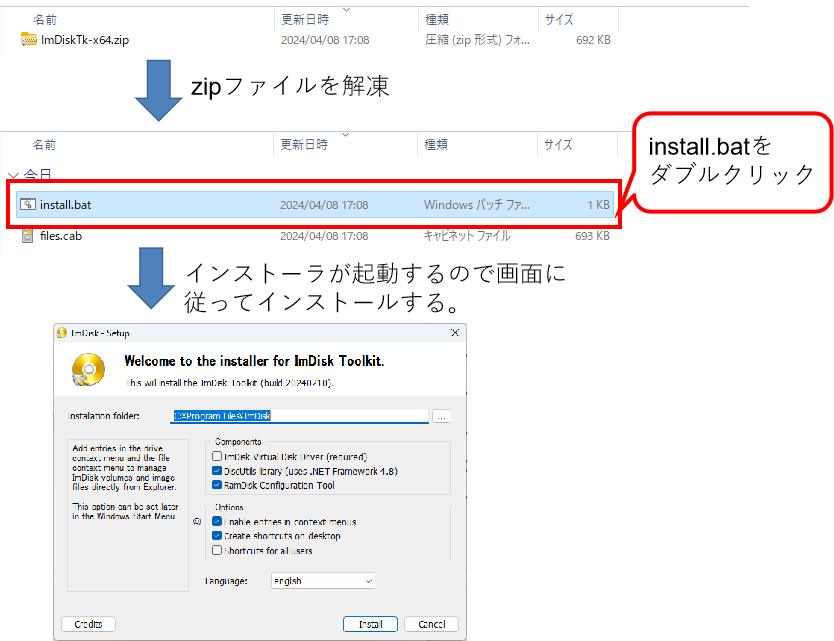Enable Shortcuts for all users

tap(217, 550)
